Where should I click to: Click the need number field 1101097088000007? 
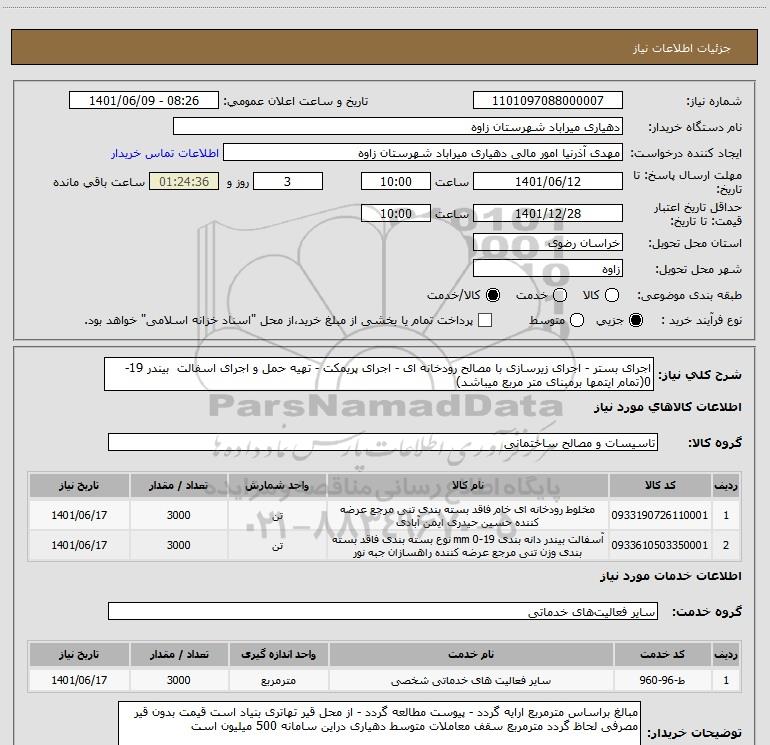click(548, 101)
